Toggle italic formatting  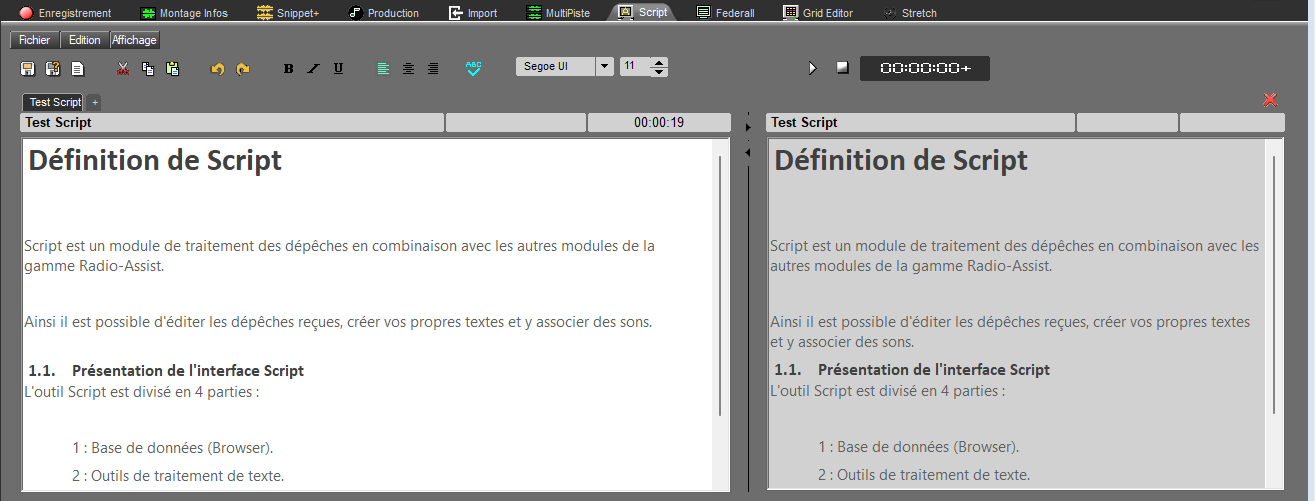(313, 69)
